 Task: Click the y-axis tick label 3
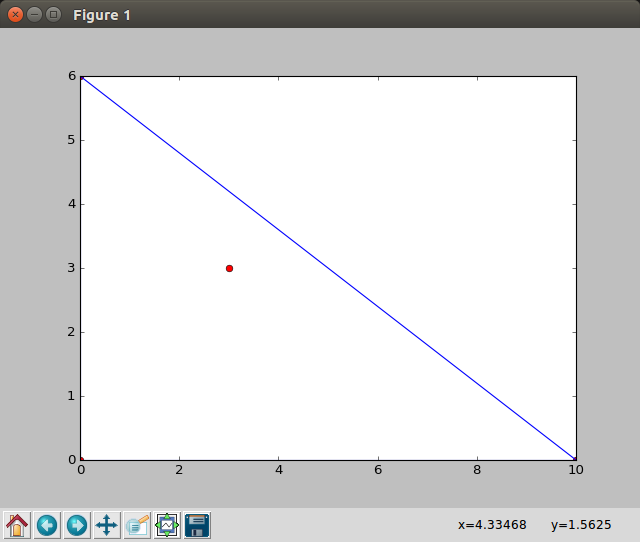pos(72,268)
